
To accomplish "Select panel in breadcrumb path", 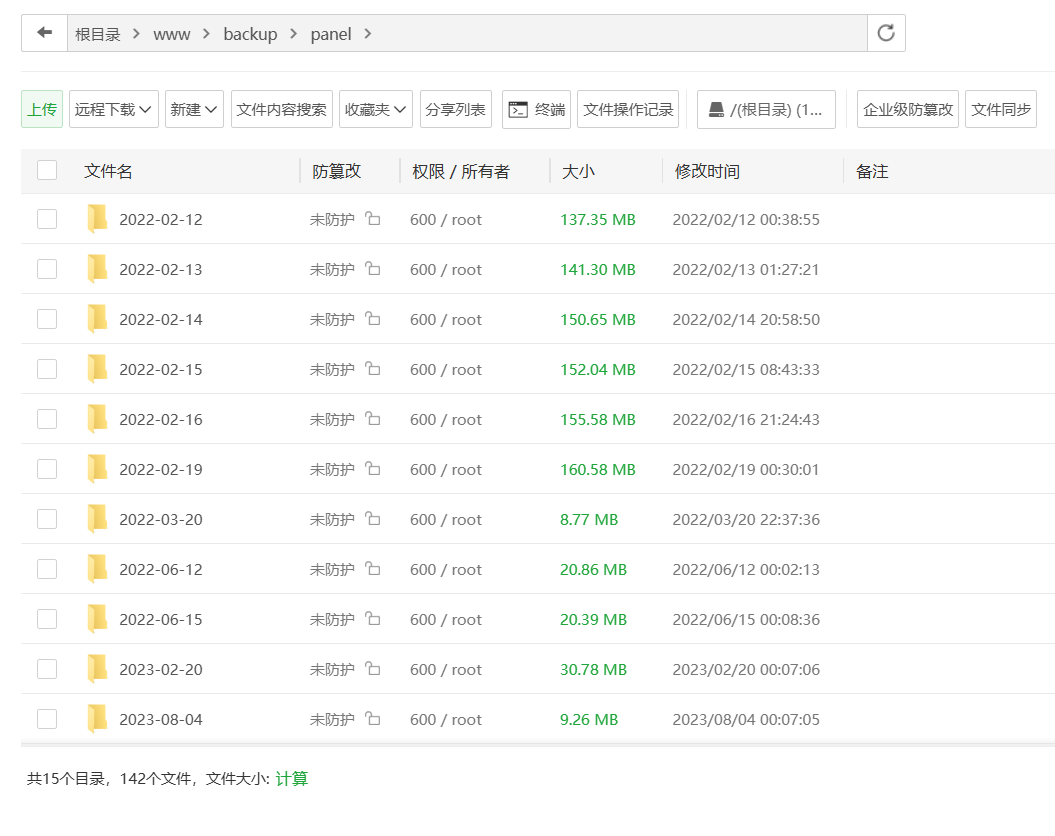I will [x=330, y=34].
